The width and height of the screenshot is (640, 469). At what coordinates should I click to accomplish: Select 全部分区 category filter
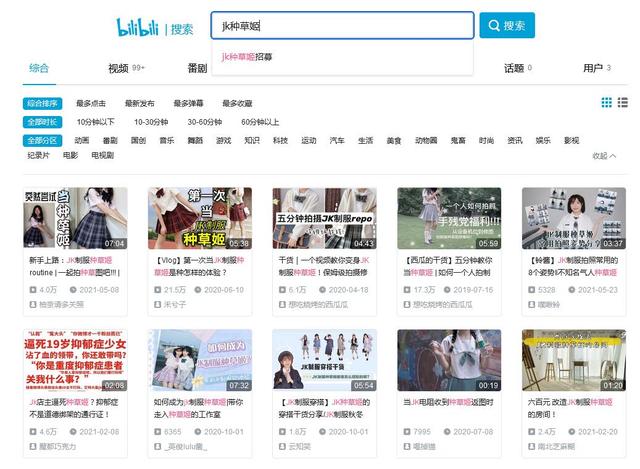tap(42, 140)
